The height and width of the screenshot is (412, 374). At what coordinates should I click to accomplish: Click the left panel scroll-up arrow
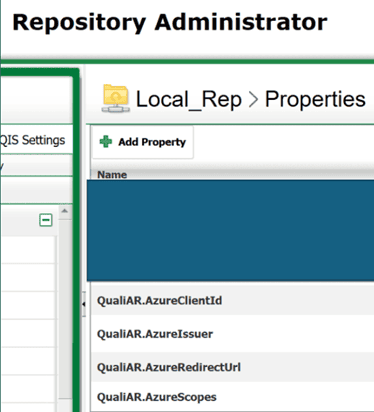[65, 211]
